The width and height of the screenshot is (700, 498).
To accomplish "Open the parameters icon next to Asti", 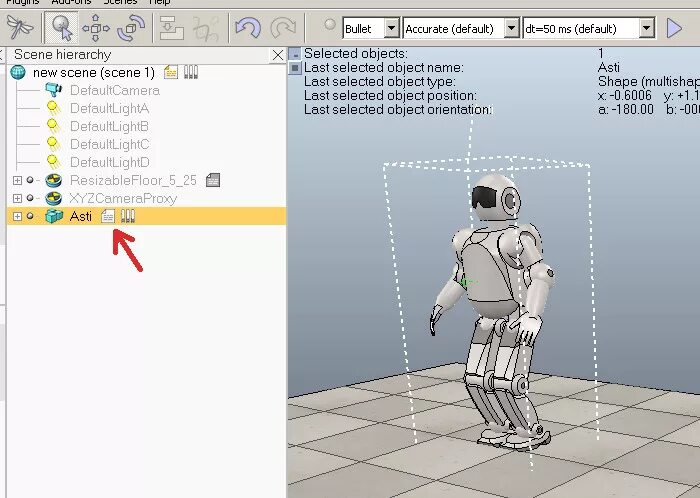I will coord(128,216).
